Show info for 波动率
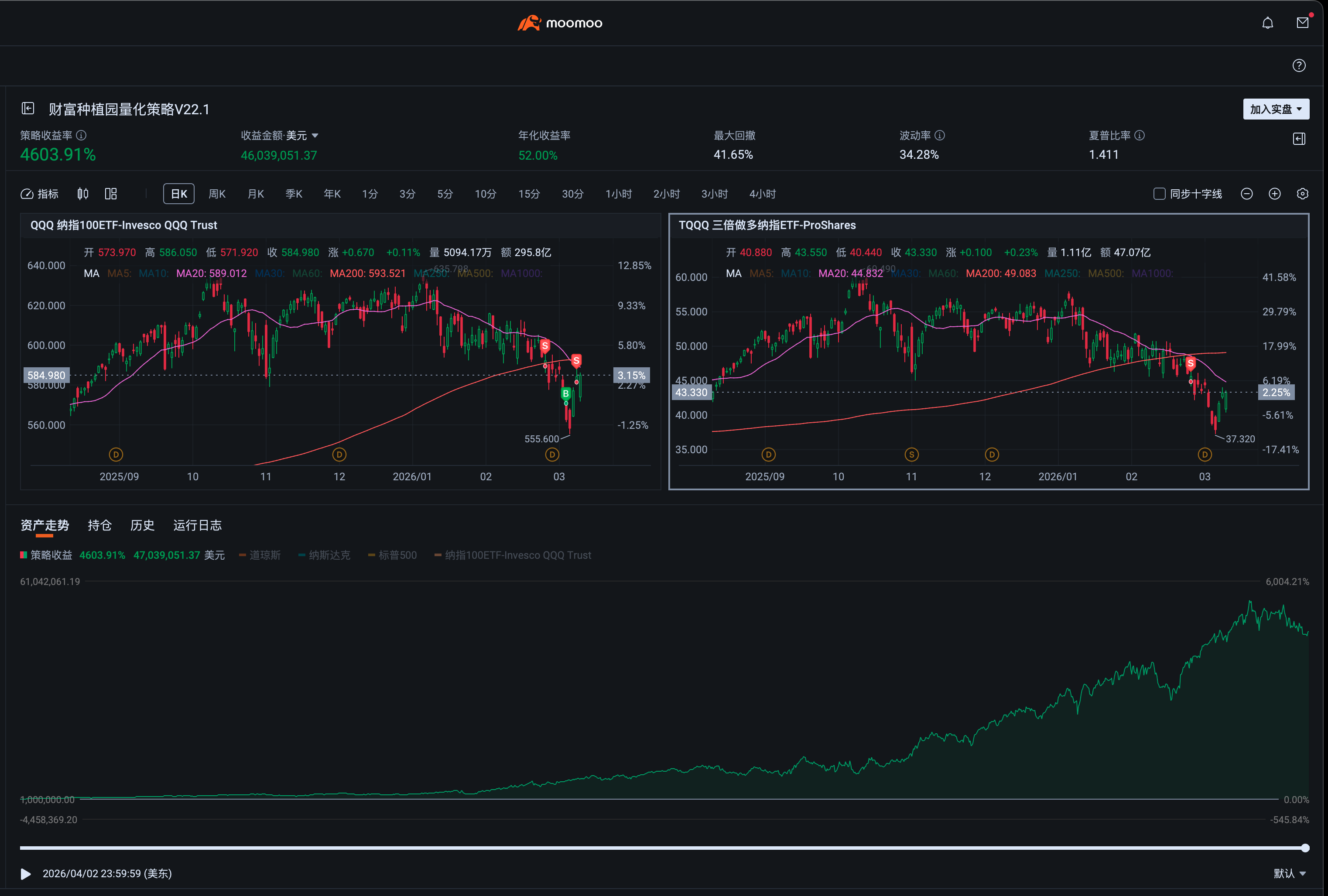This screenshot has height=896, width=1328. pos(939,135)
